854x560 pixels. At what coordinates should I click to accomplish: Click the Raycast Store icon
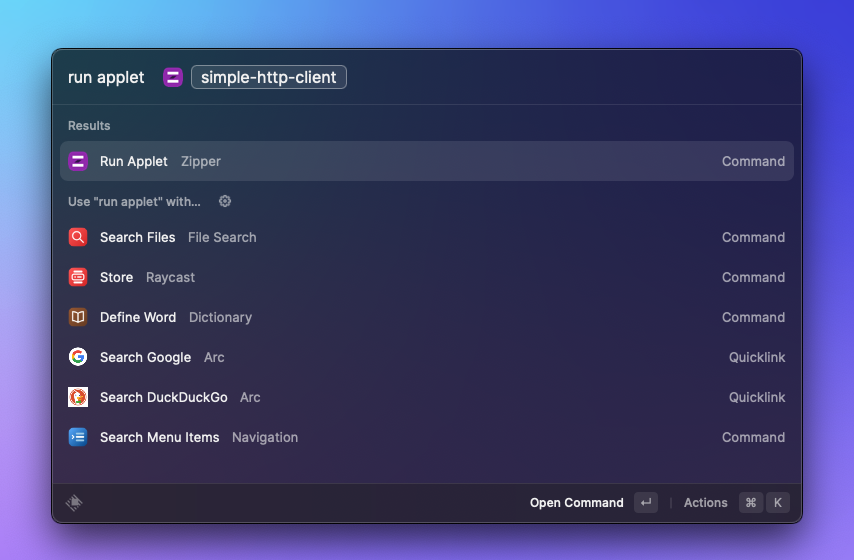(78, 277)
